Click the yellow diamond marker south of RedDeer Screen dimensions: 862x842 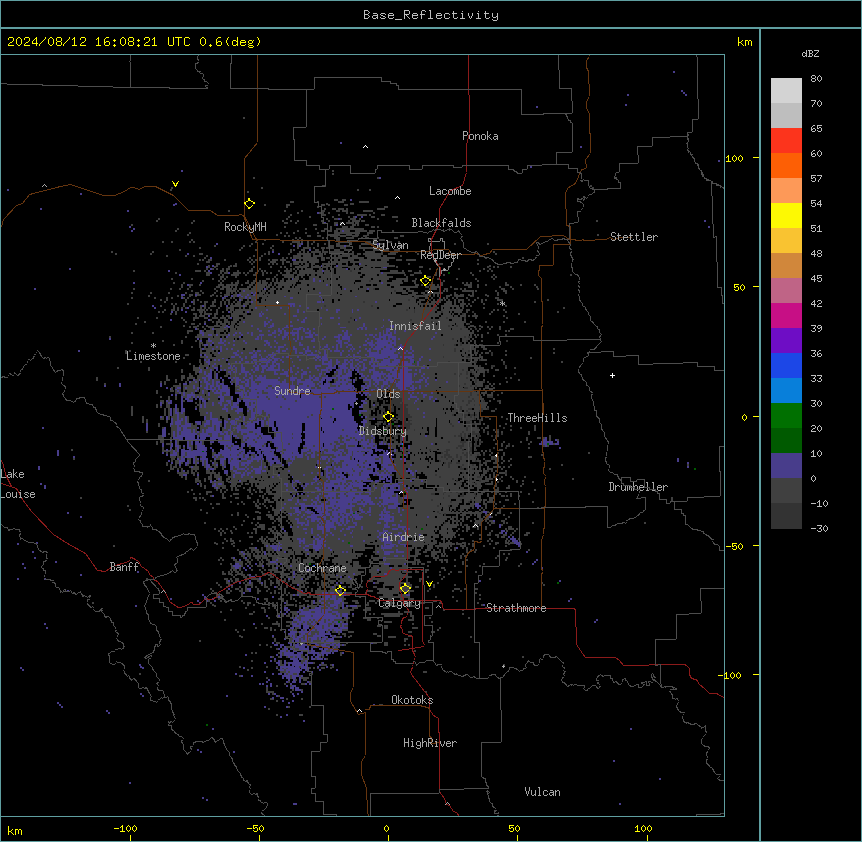[x=426, y=281]
